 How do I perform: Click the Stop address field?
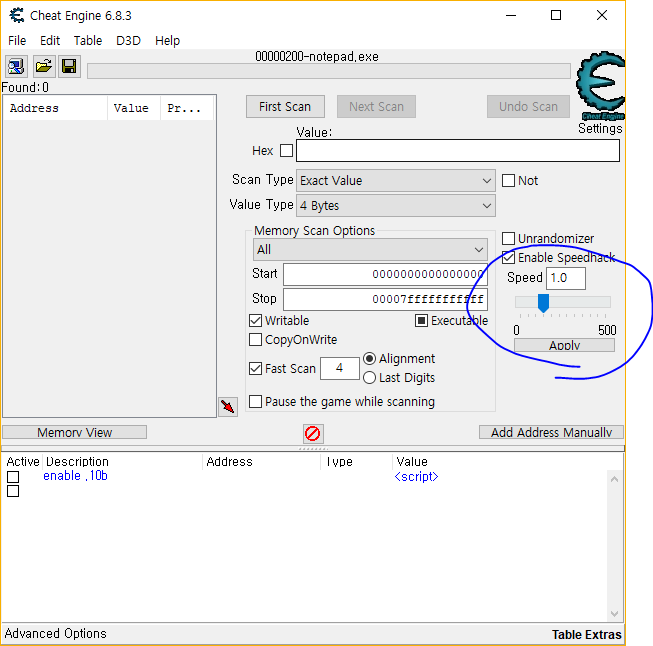(x=385, y=299)
